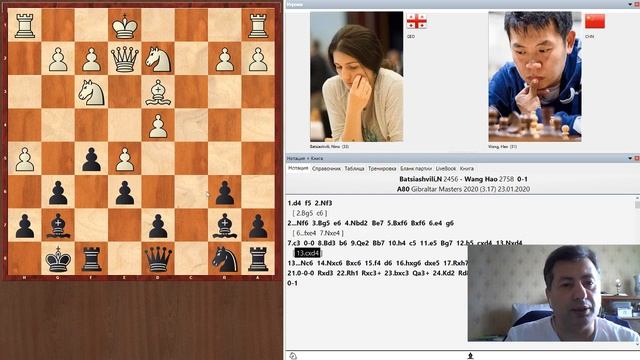Switch to the Книга tab
Image resolution: width=640 pixels, height=360 pixels.
pyautogui.click(x=467, y=168)
